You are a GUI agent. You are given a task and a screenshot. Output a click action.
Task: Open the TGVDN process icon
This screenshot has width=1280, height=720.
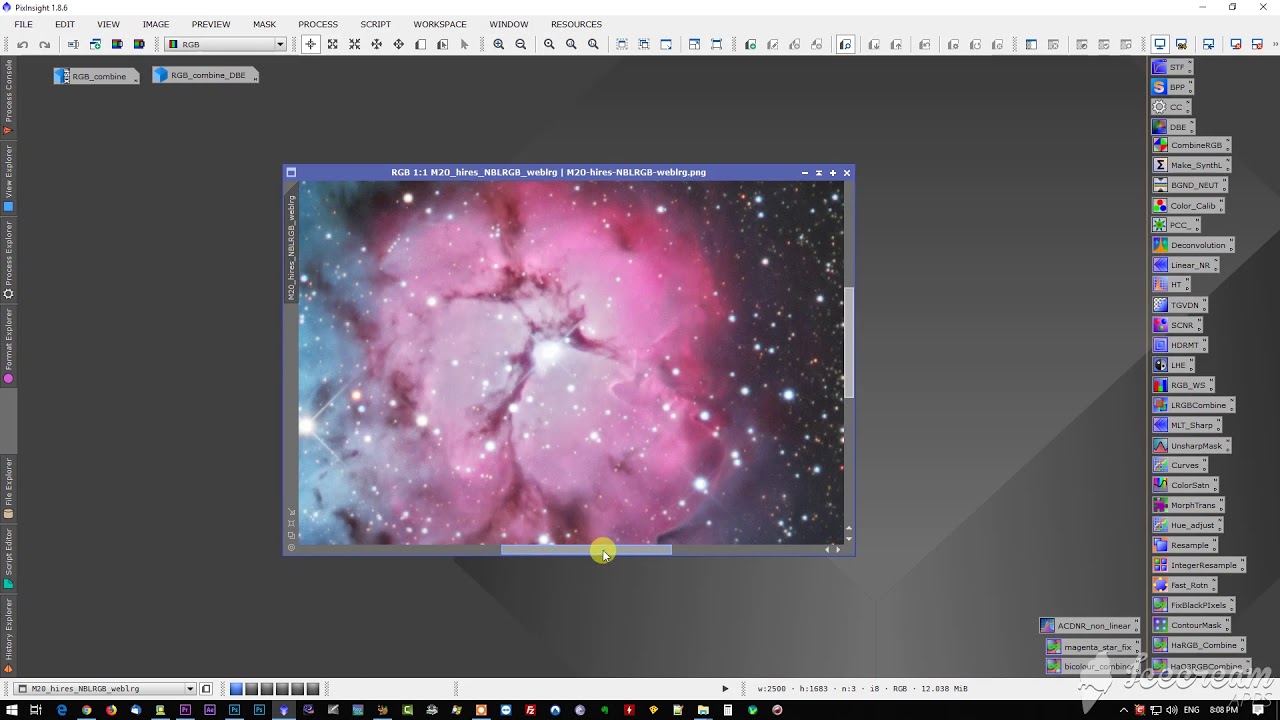1179,305
